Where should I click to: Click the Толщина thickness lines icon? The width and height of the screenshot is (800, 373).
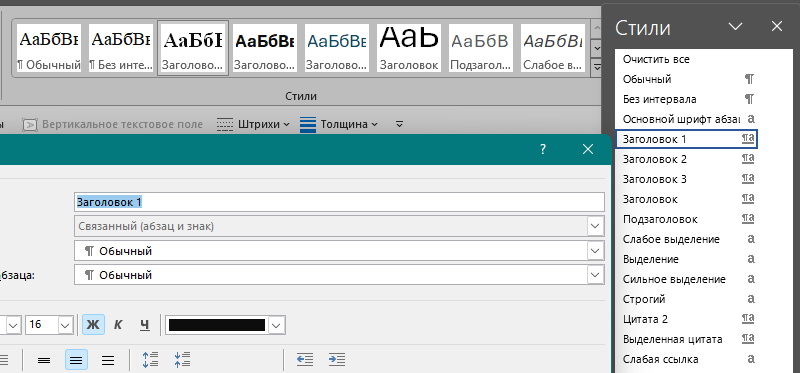(308, 124)
